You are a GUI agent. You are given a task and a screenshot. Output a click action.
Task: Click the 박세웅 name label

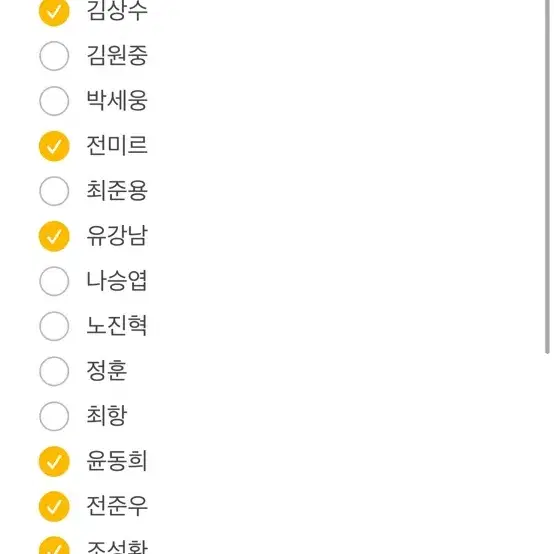pyautogui.click(x=117, y=101)
